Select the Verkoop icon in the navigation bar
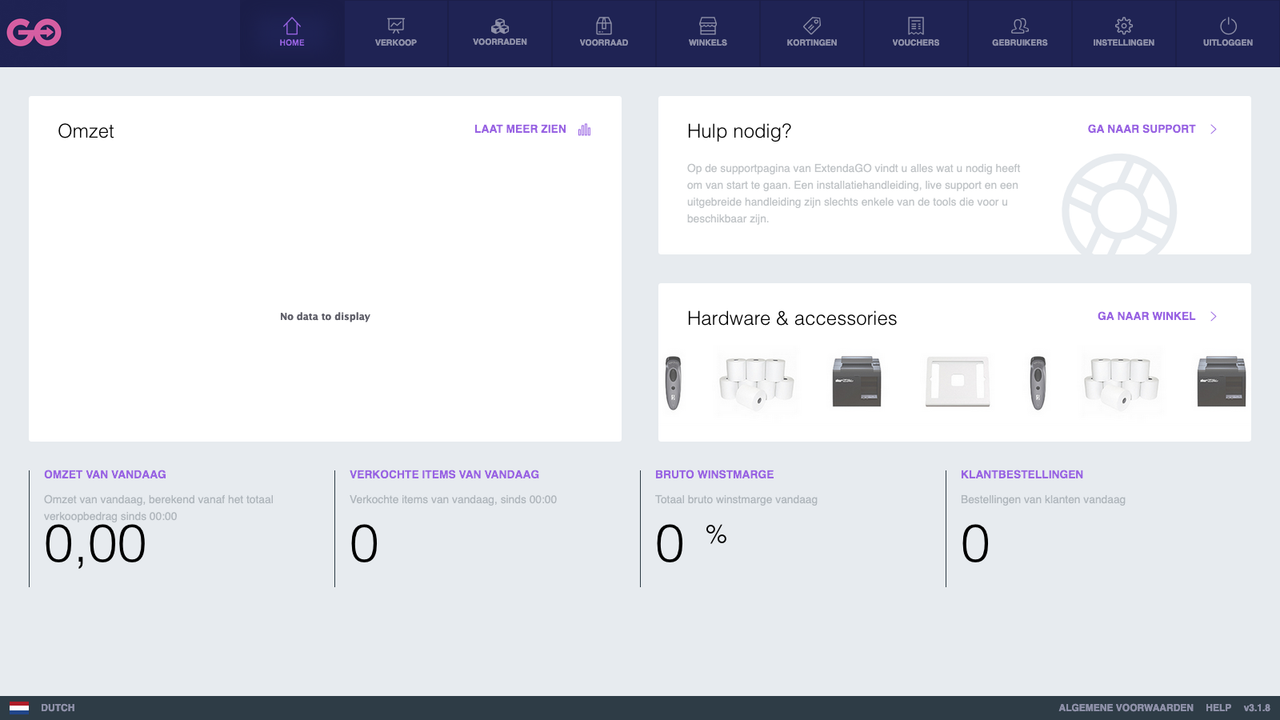1280x720 pixels. tap(396, 27)
